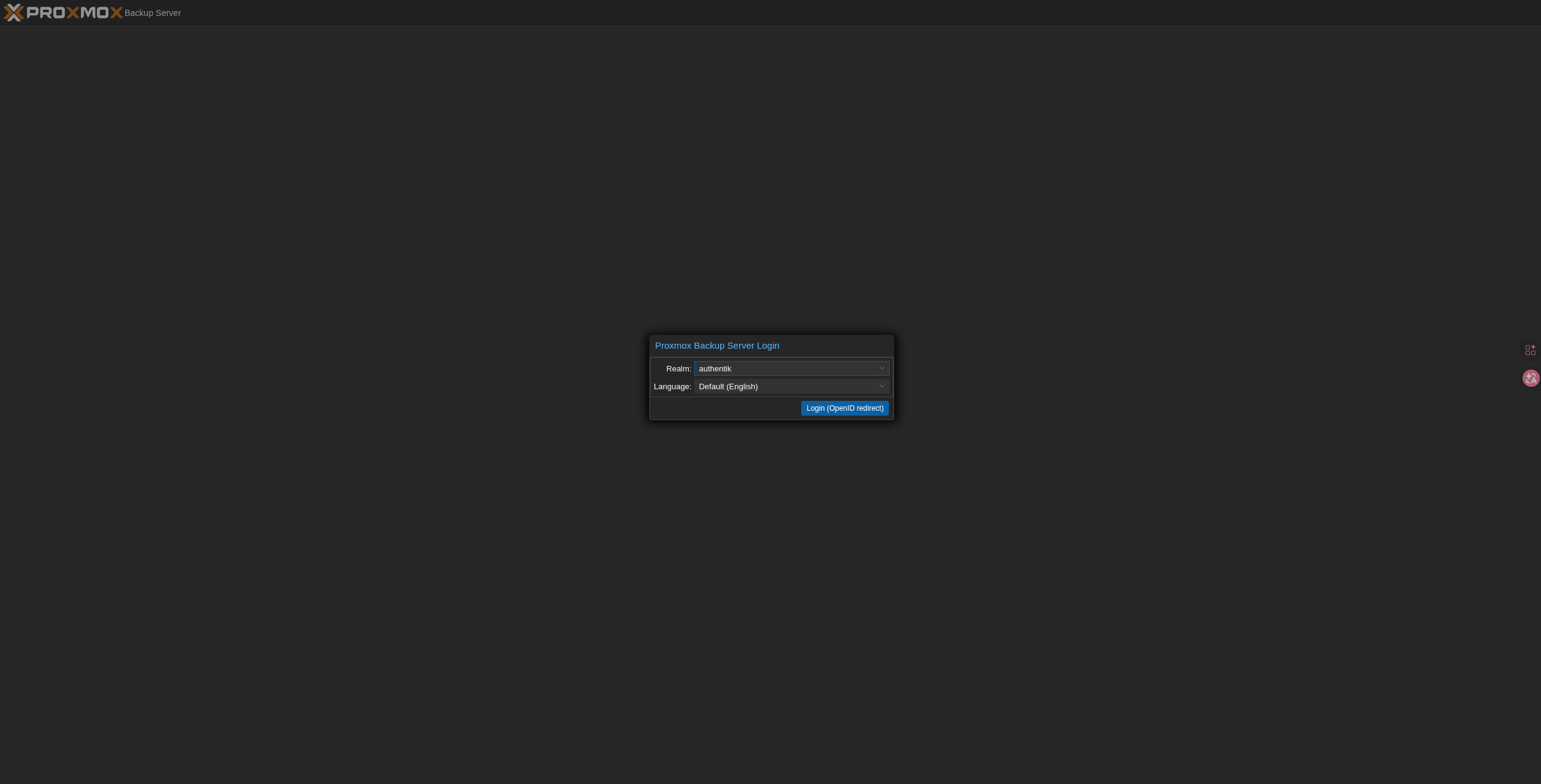Image resolution: width=1541 pixels, height=784 pixels.
Task: Click the Realm: field label
Action: pyautogui.click(x=678, y=368)
